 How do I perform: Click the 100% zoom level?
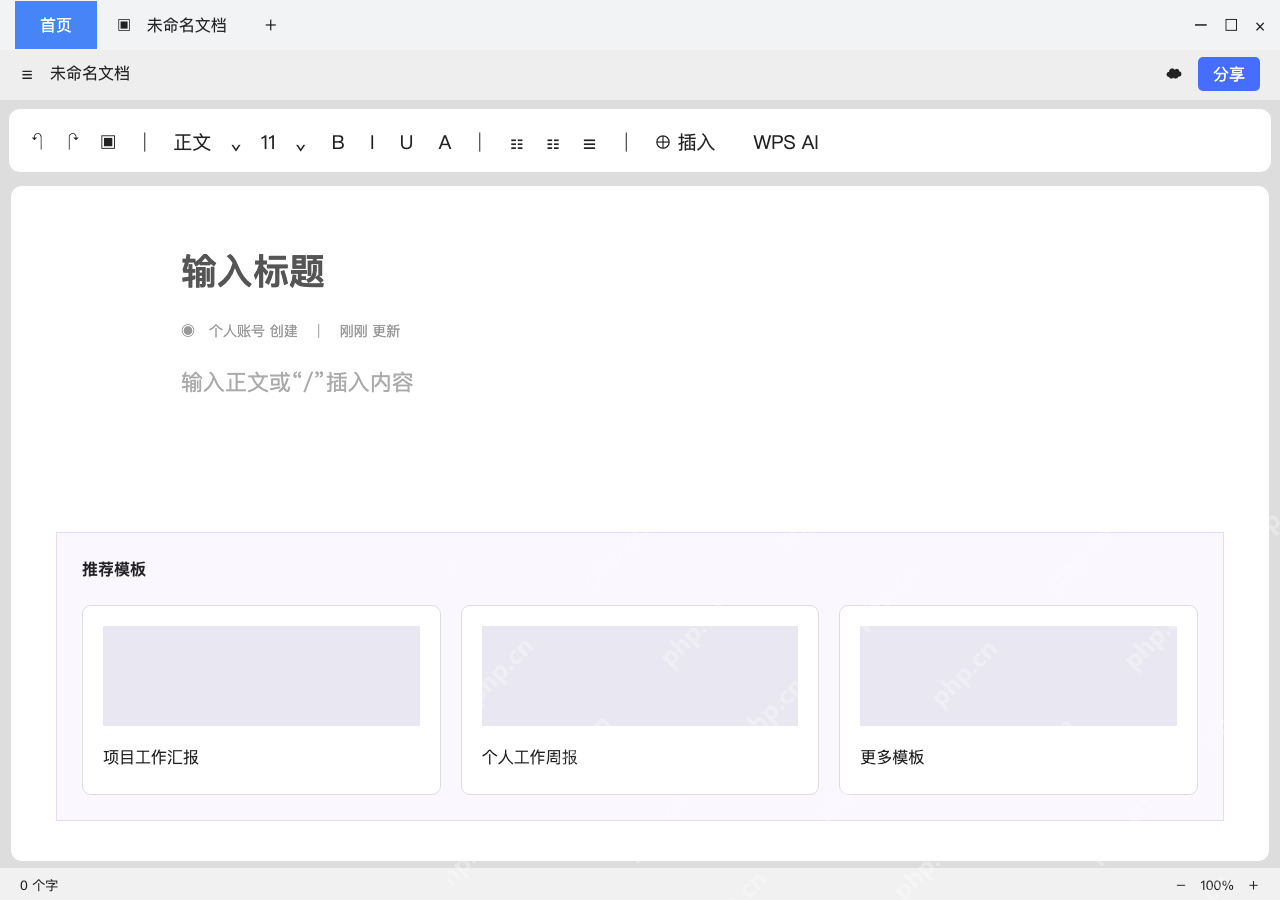coord(1217,885)
